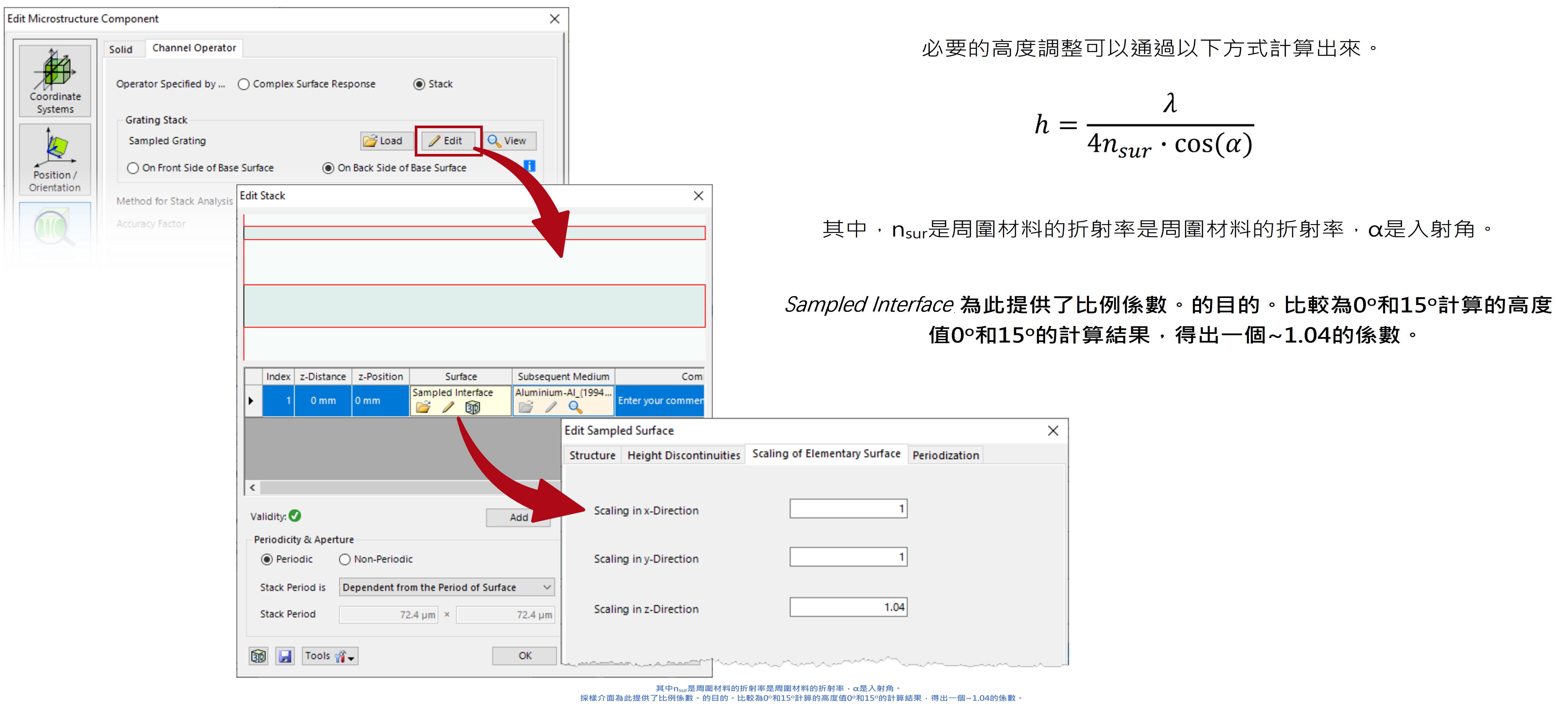Click the lower shaded layer in the stack preview

[x=474, y=306]
